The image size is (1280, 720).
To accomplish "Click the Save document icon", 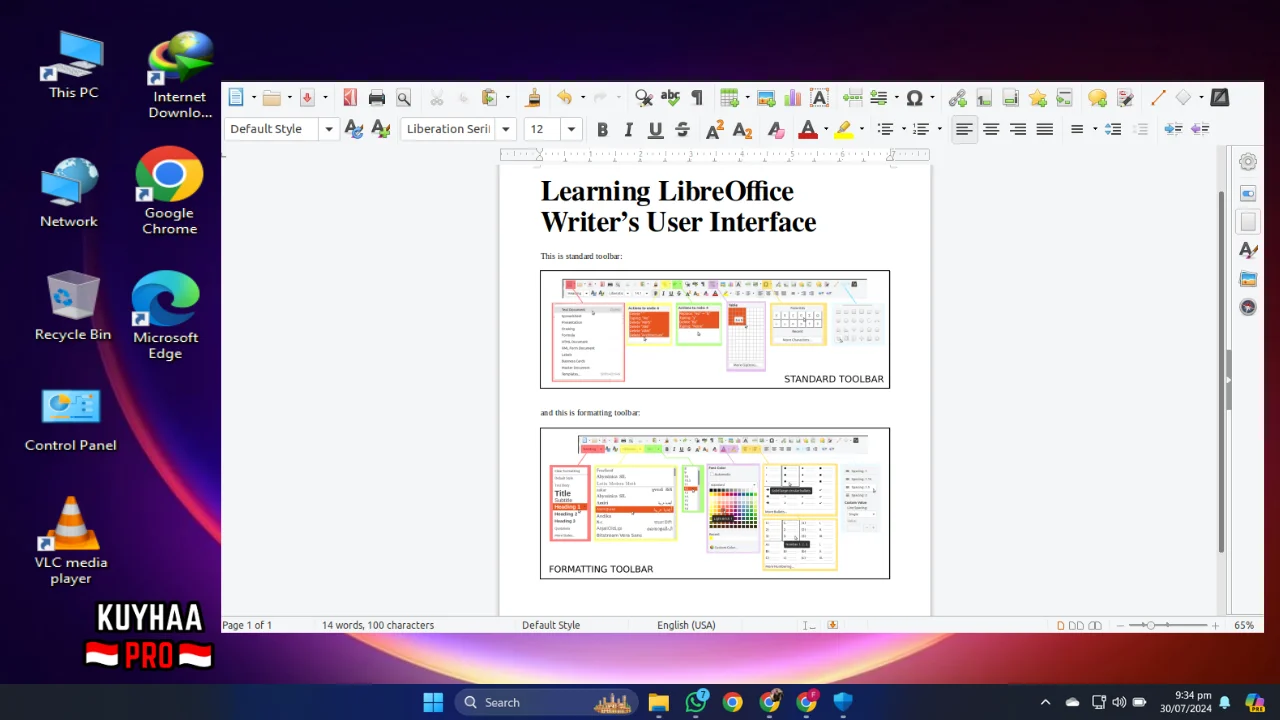I will pos(308,97).
